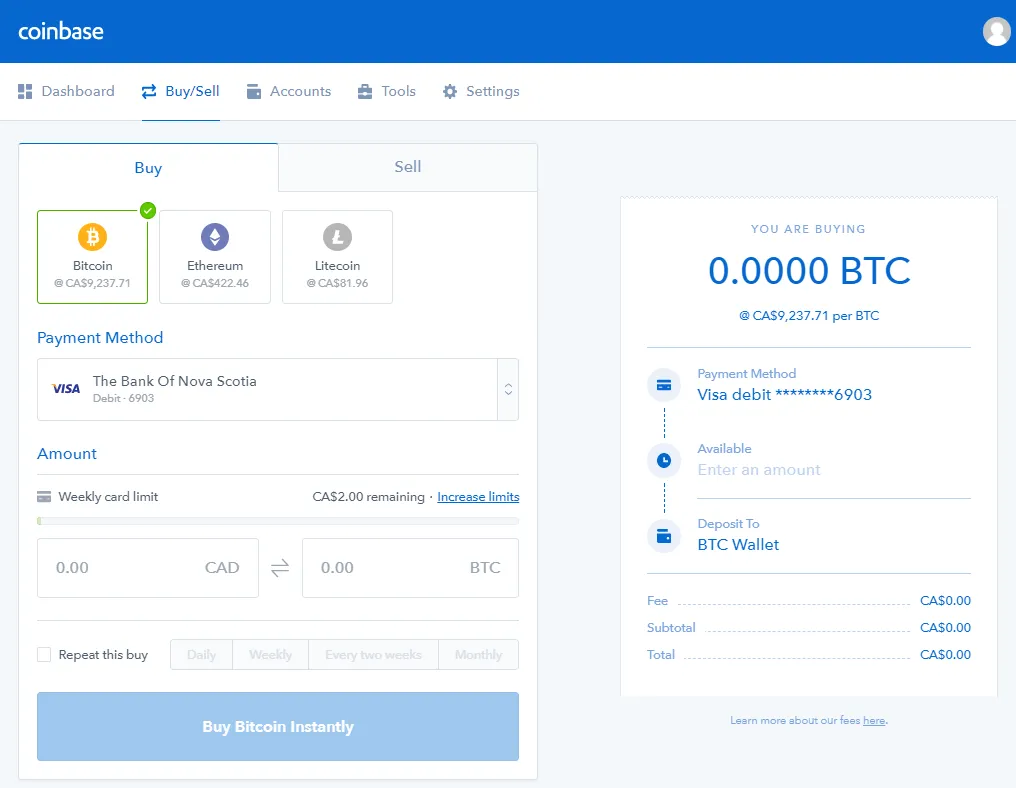This screenshot has width=1016, height=788.
Task: Click the Fee CA$0.00 value
Action: (945, 601)
